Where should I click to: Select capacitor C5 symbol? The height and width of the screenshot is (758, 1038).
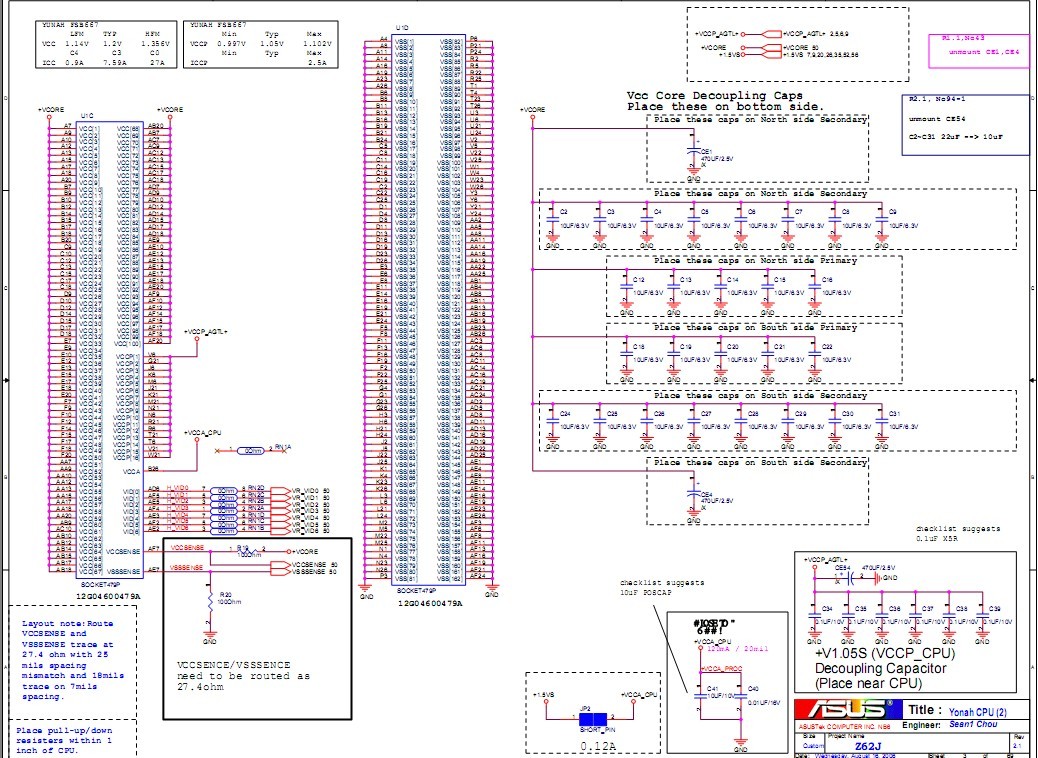[x=693, y=220]
